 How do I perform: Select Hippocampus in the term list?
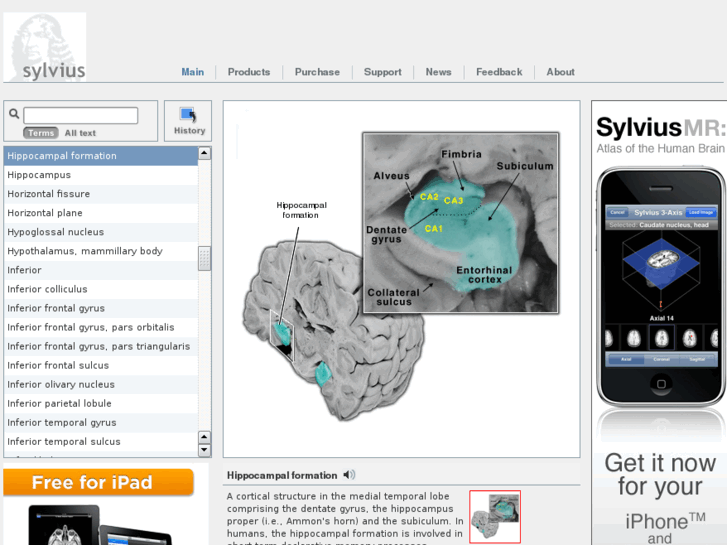[x=101, y=175]
